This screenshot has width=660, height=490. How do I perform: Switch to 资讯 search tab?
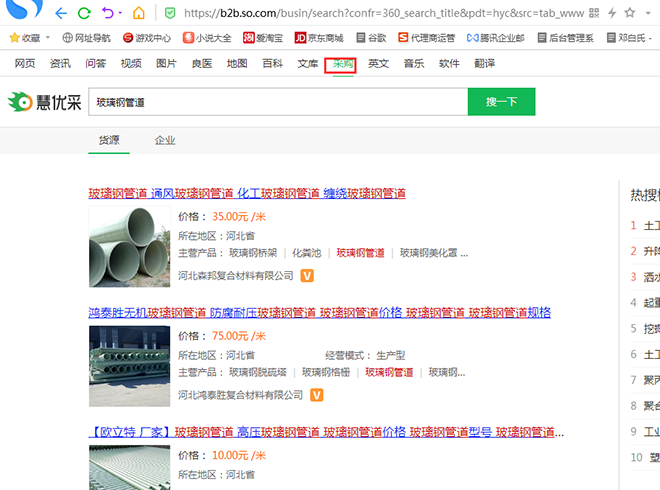pos(60,64)
